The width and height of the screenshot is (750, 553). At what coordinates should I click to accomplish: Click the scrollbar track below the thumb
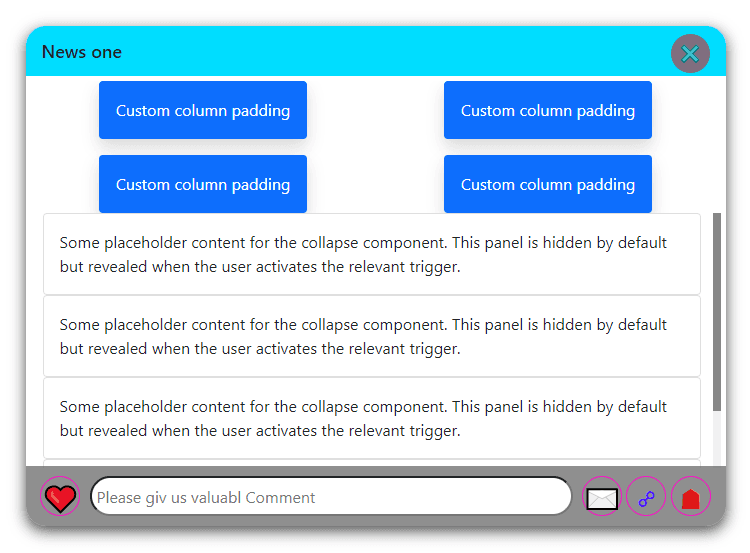point(717,438)
